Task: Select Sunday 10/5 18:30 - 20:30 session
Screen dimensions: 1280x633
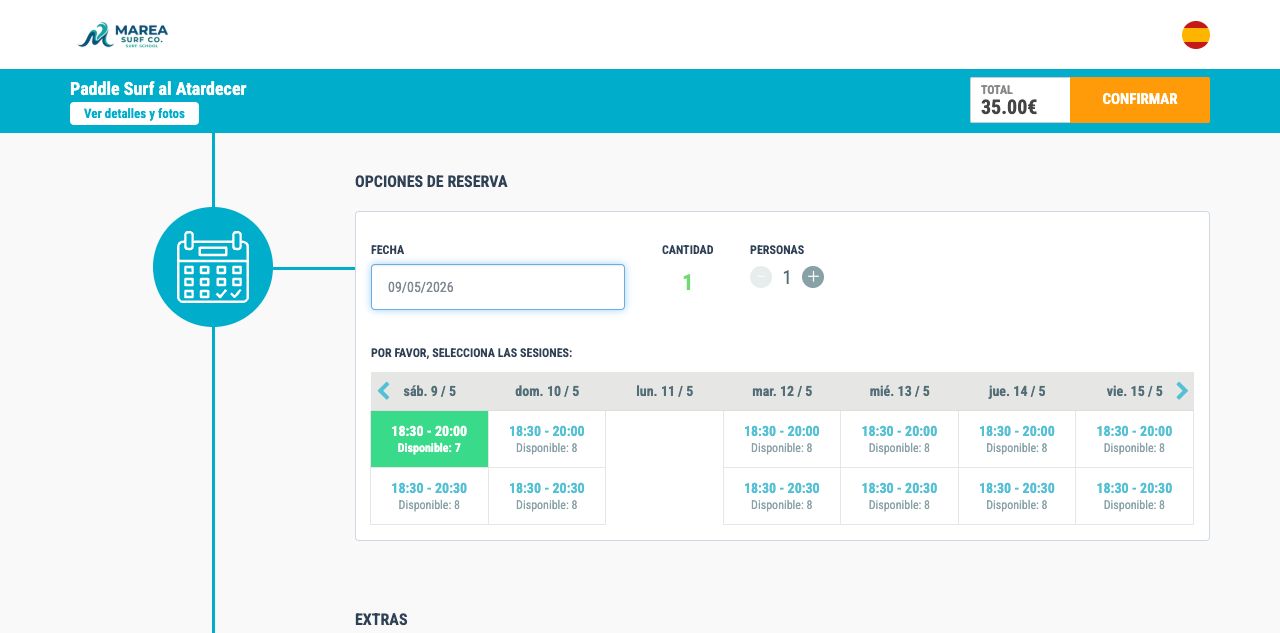Action: click(x=547, y=496)
